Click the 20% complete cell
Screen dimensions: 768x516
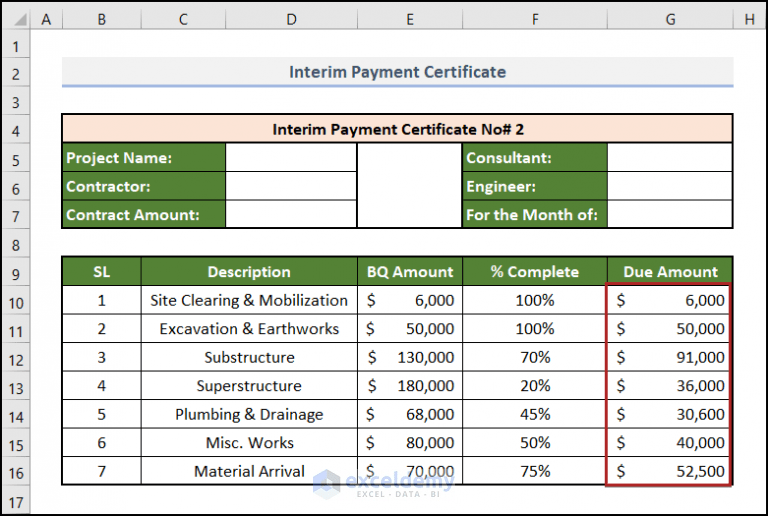(535, 385)
